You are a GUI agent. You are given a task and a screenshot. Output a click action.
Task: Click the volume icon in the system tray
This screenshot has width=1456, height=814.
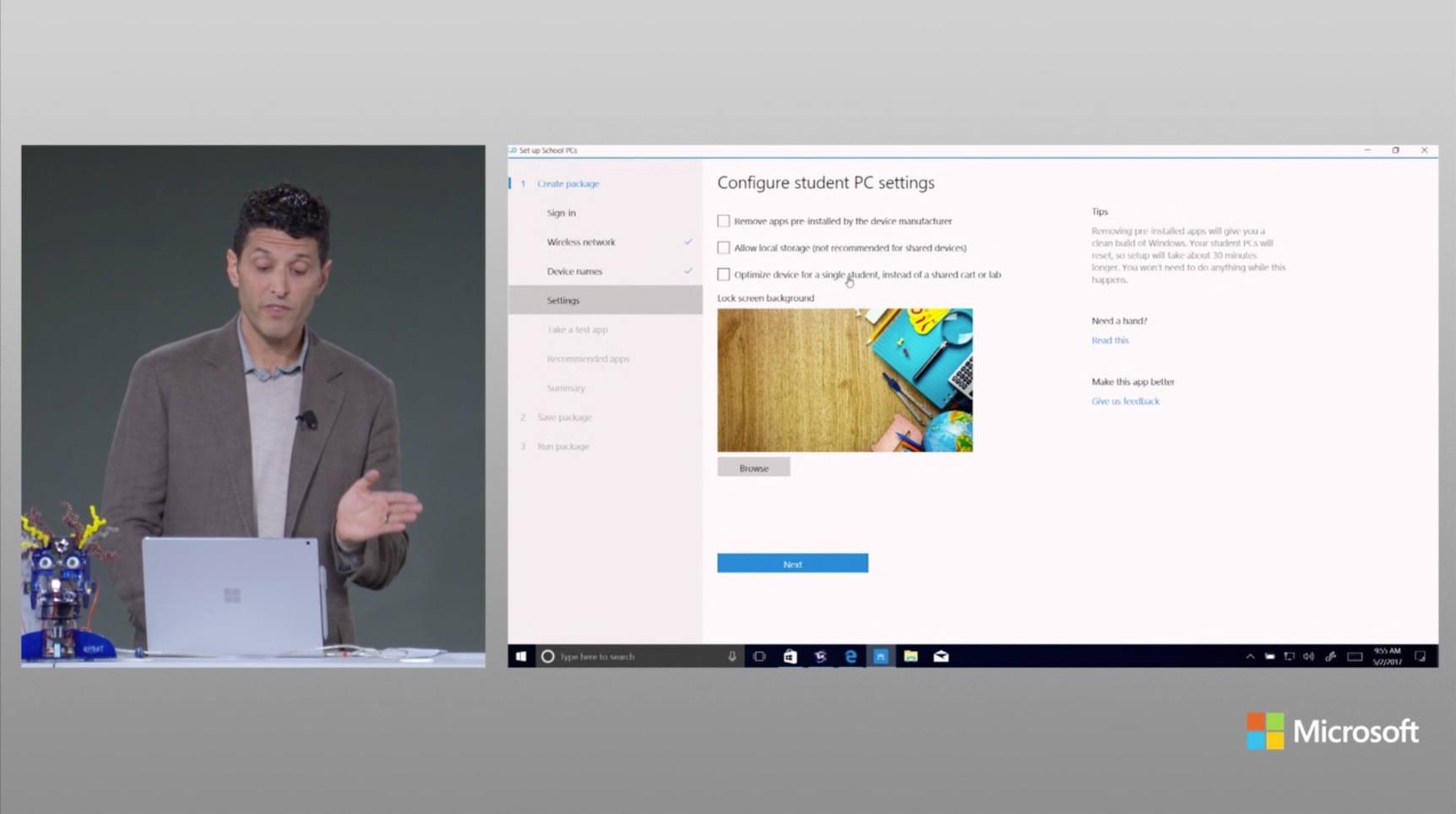point(1308,656)
